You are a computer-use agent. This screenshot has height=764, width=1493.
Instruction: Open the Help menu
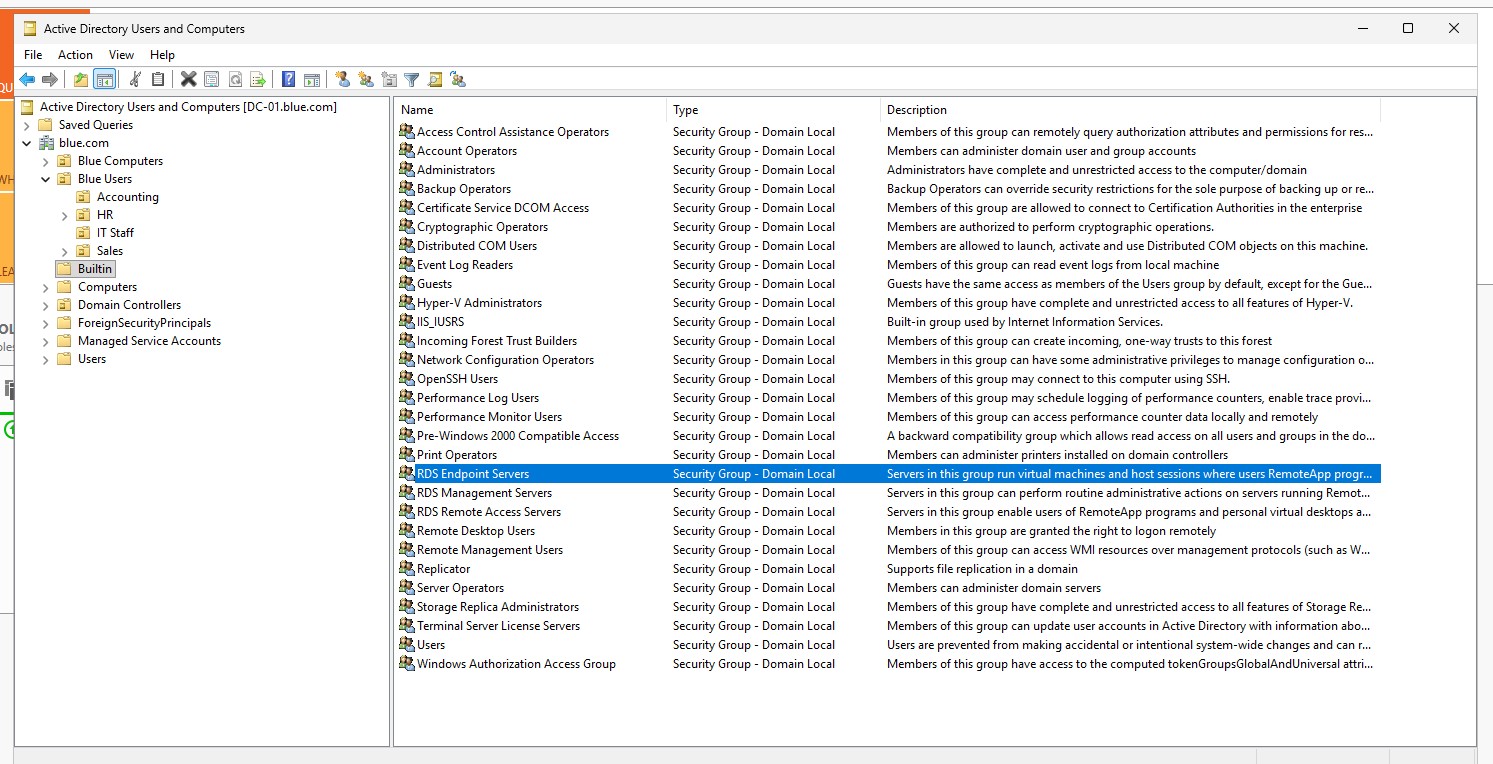coord(162,55)
